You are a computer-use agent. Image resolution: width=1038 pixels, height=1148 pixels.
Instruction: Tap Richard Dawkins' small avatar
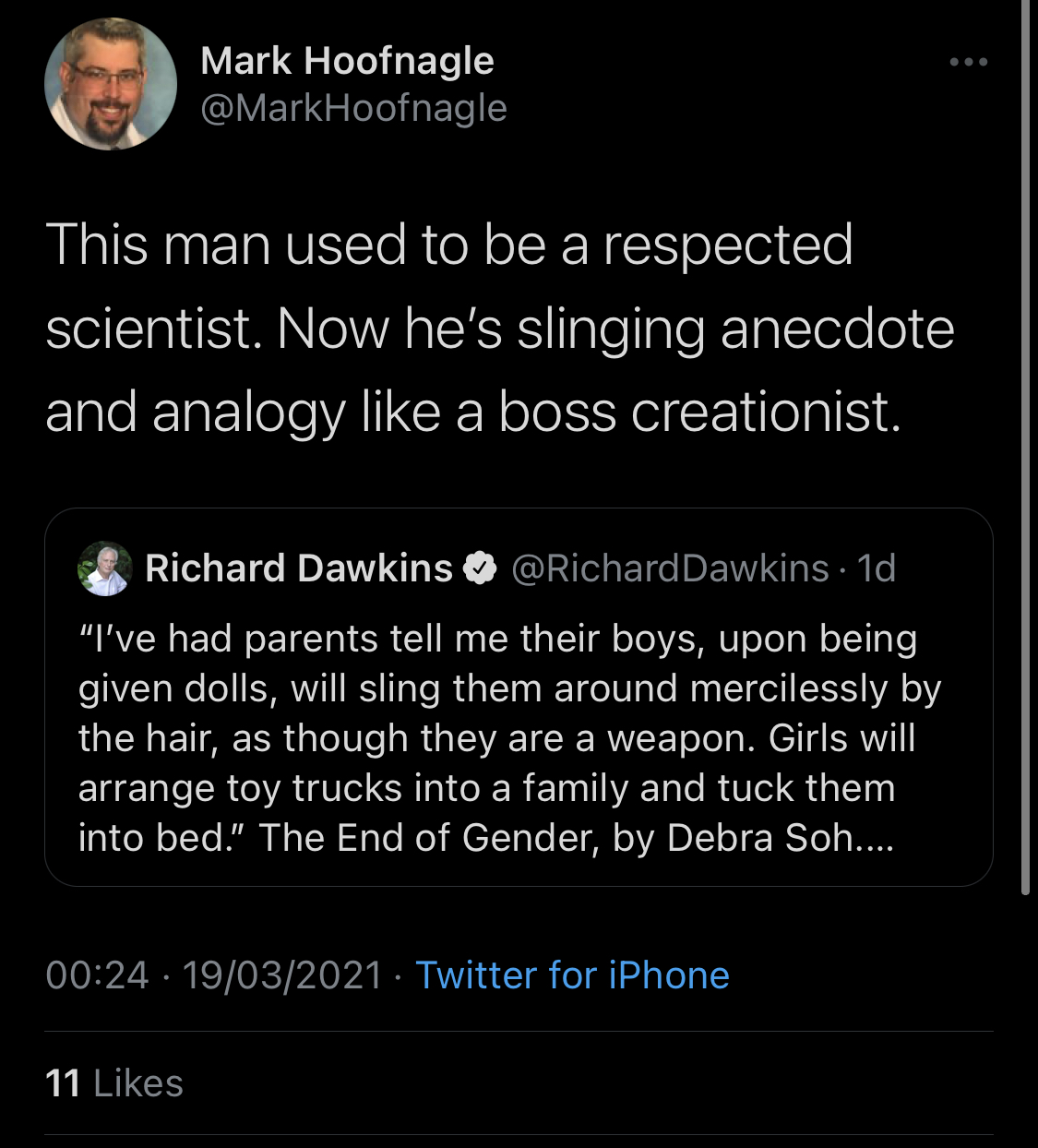click(x=105, y=568)
